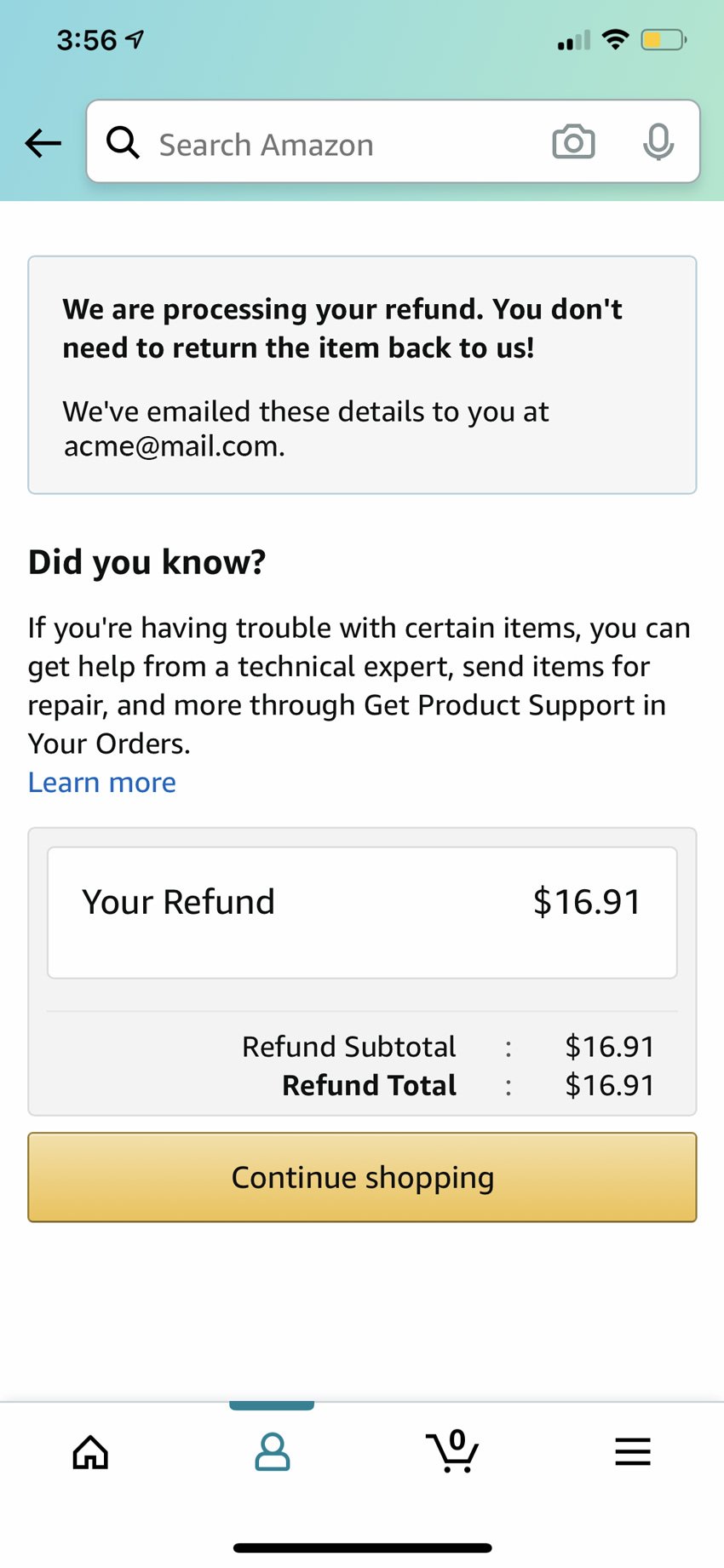Open the shopping cart icon
The height and width of the screenshot is (1568, 724).
pos(452,1452)
